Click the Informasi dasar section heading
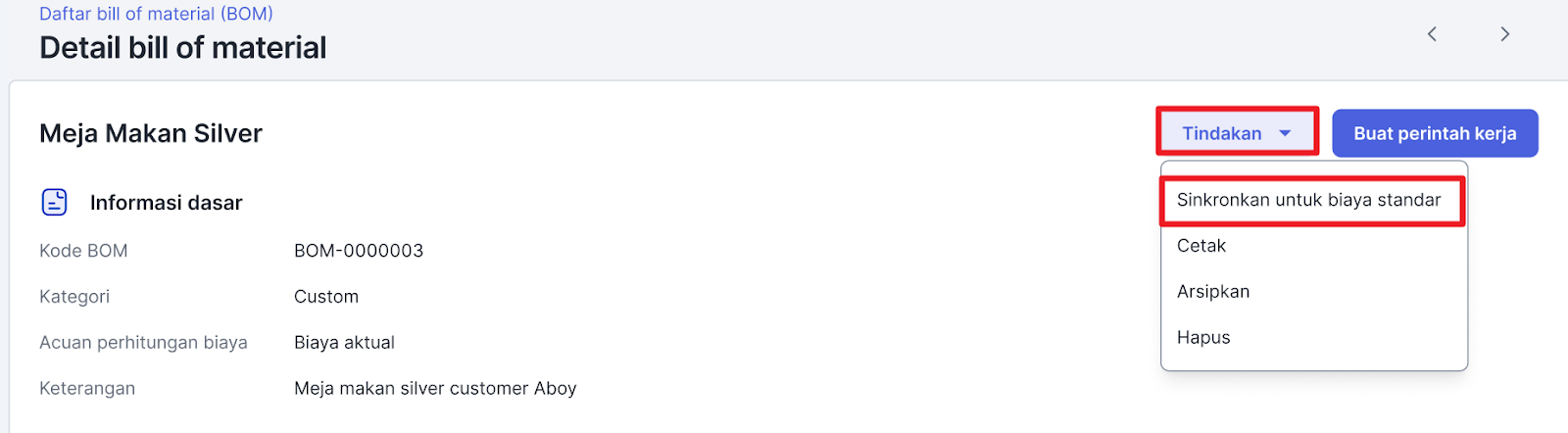The height and width of the screenshot is (433, 1568). [x=166, y=203]
